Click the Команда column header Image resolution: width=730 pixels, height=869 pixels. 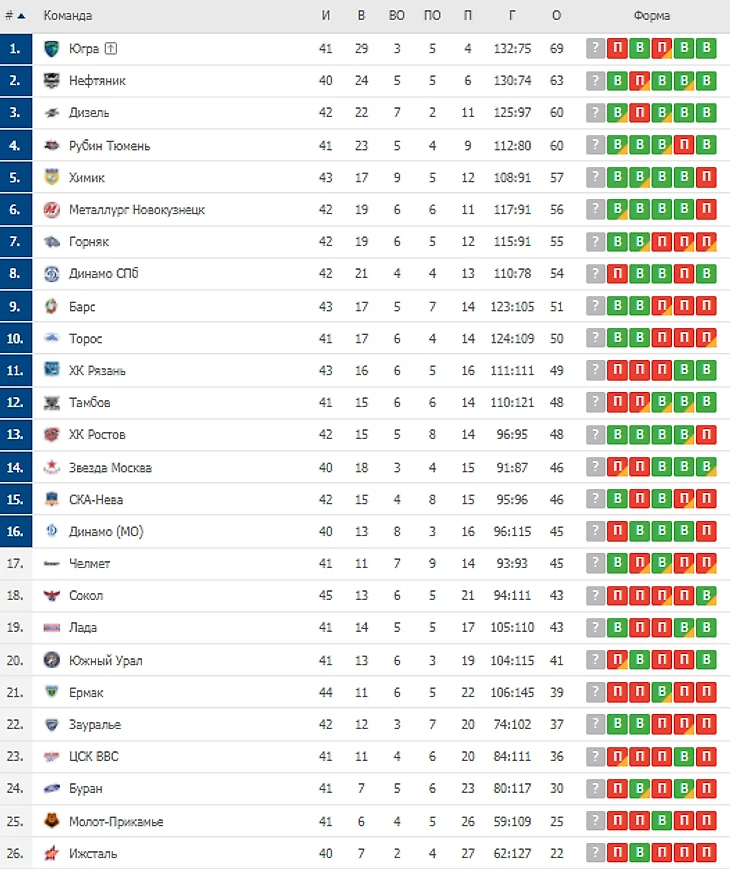[68, 16]
